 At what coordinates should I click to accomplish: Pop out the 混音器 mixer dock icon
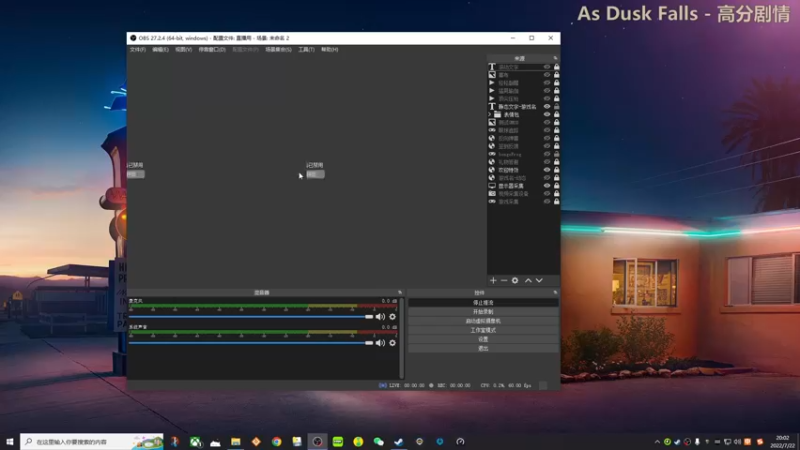(400, 292)
